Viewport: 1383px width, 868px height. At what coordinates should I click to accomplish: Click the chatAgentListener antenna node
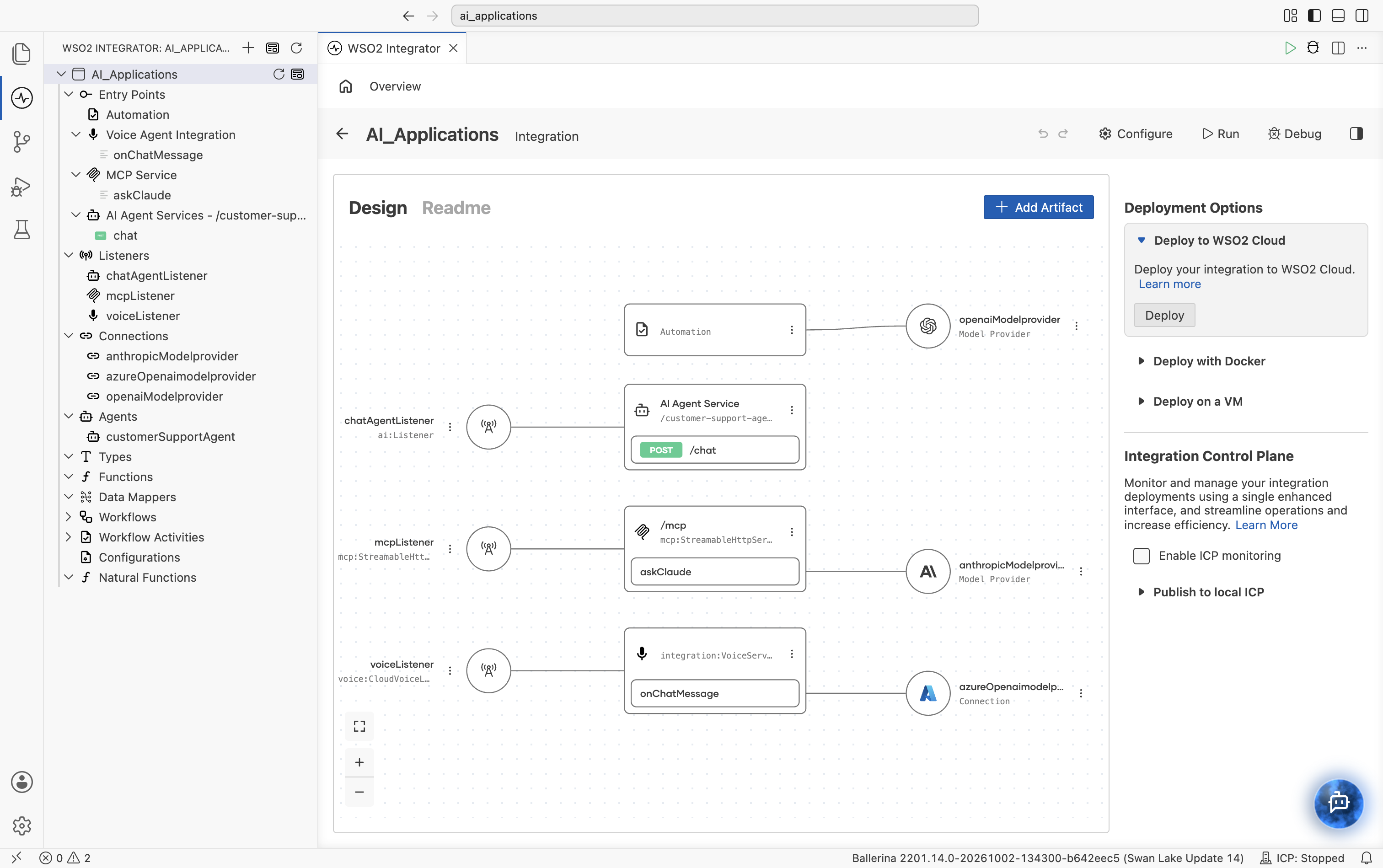488,427
